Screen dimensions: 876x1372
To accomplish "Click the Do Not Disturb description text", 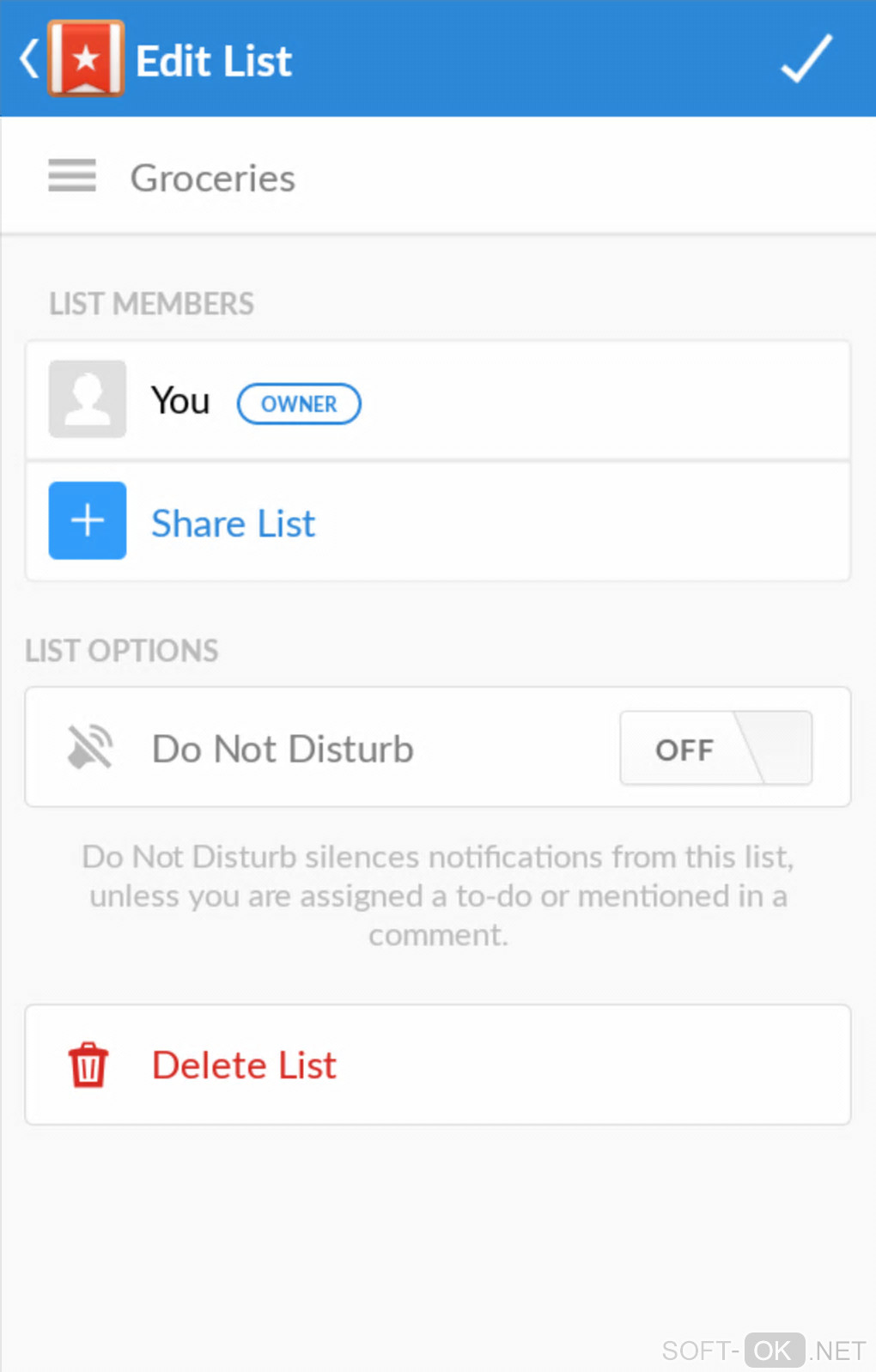I will (438, 895).
